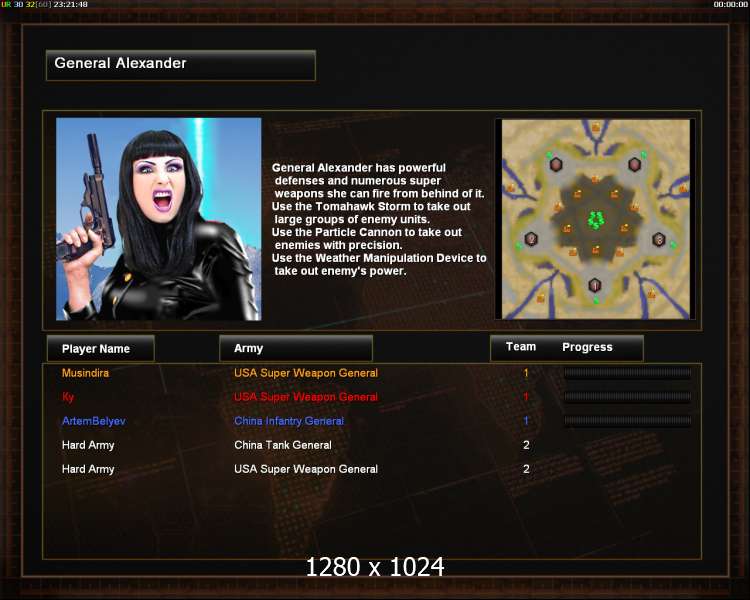Click start position marker 1 on minimap
The image size is (750, 600).
(595, 286)
